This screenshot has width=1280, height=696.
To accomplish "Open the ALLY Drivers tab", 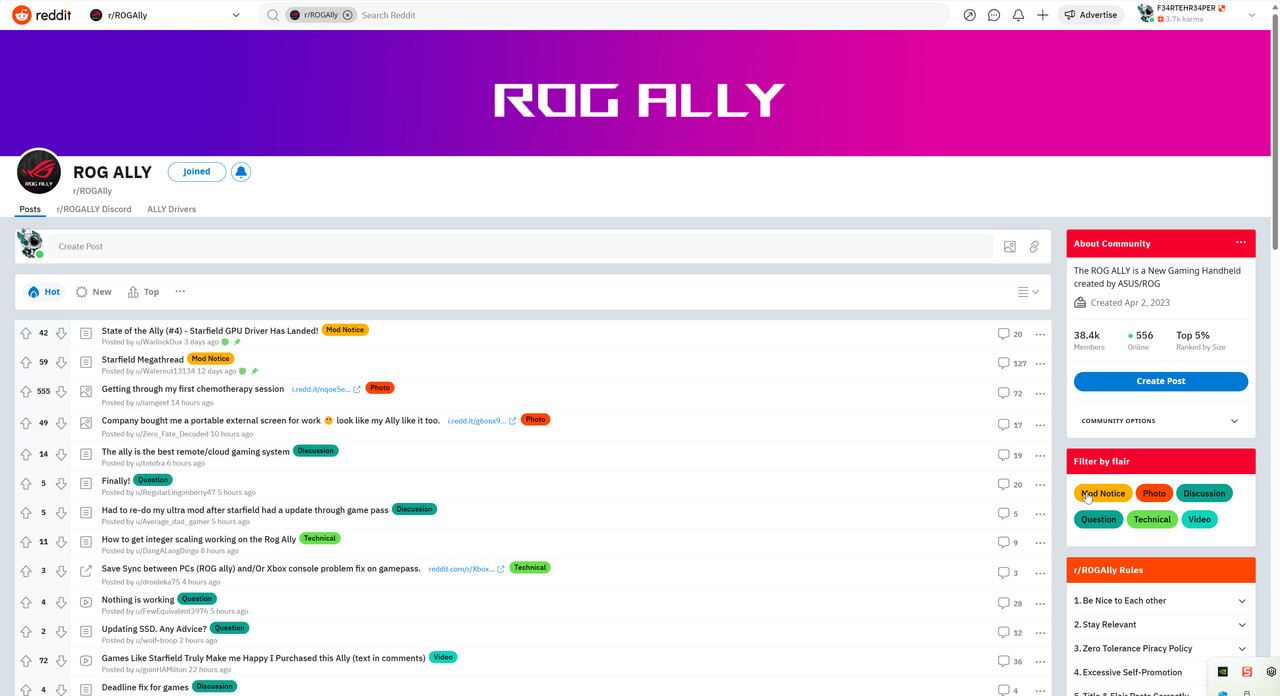I will [172, 209].
